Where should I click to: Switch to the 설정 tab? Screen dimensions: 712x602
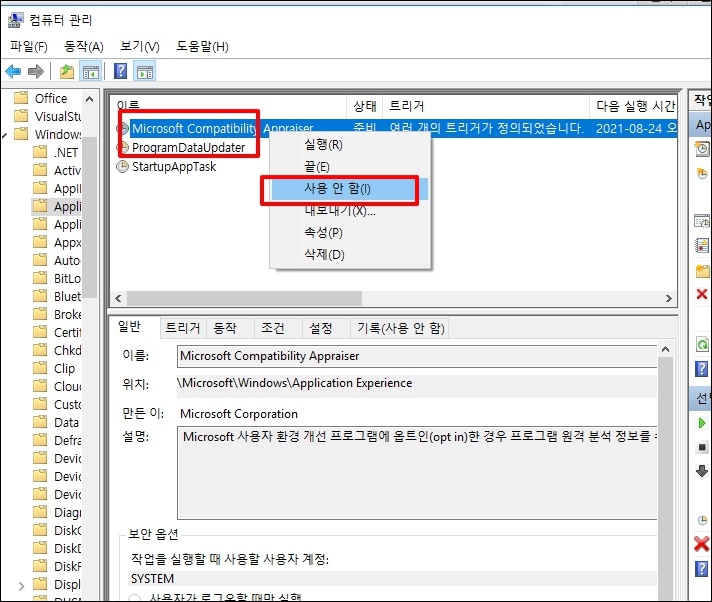pyautogui.click(x=326, y=328)
